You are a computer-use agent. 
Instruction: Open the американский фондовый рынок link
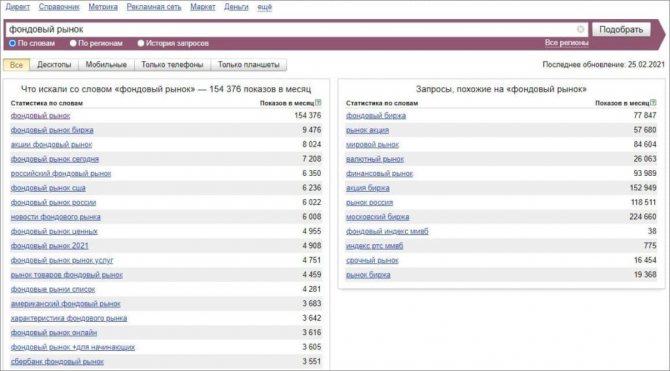point(65,304)
